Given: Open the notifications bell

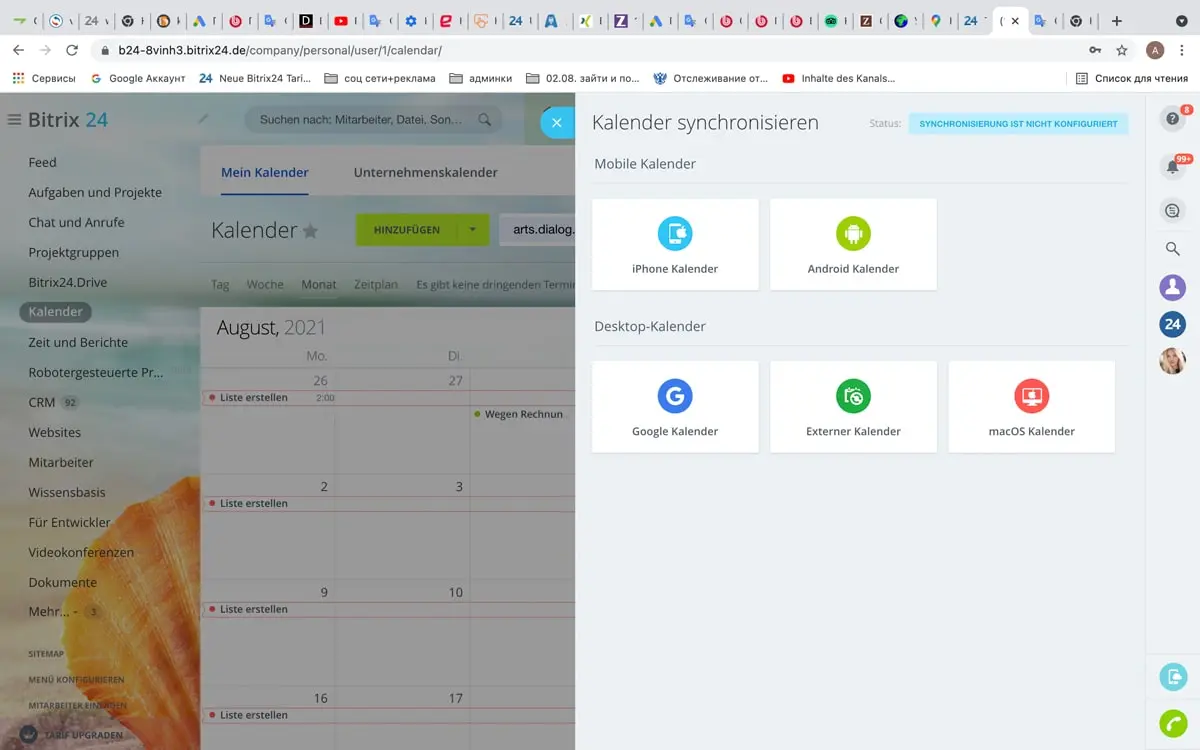Looking at the screenshot, I should click(x=1172, y=167).
